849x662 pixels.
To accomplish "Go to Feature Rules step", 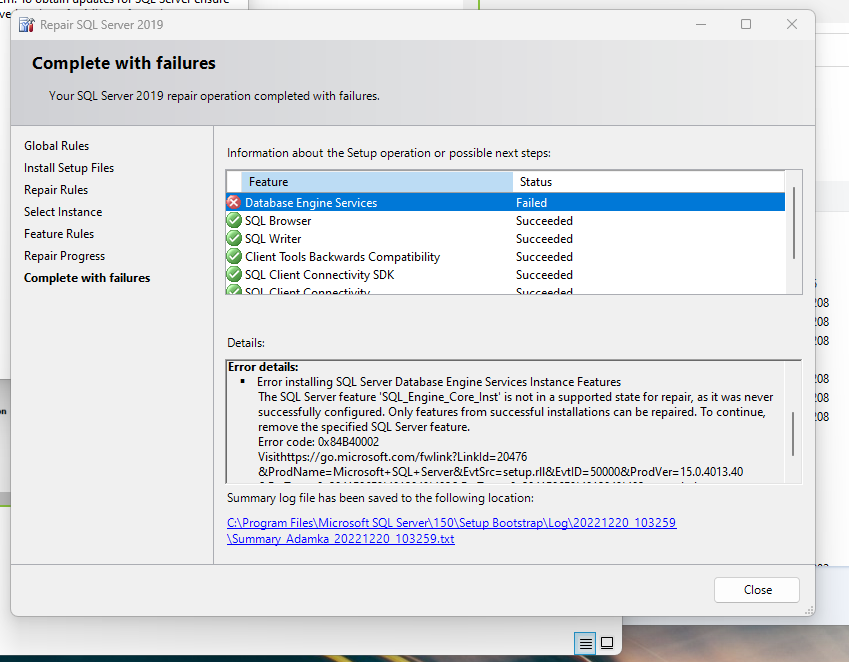I will [x=59, y=234].
